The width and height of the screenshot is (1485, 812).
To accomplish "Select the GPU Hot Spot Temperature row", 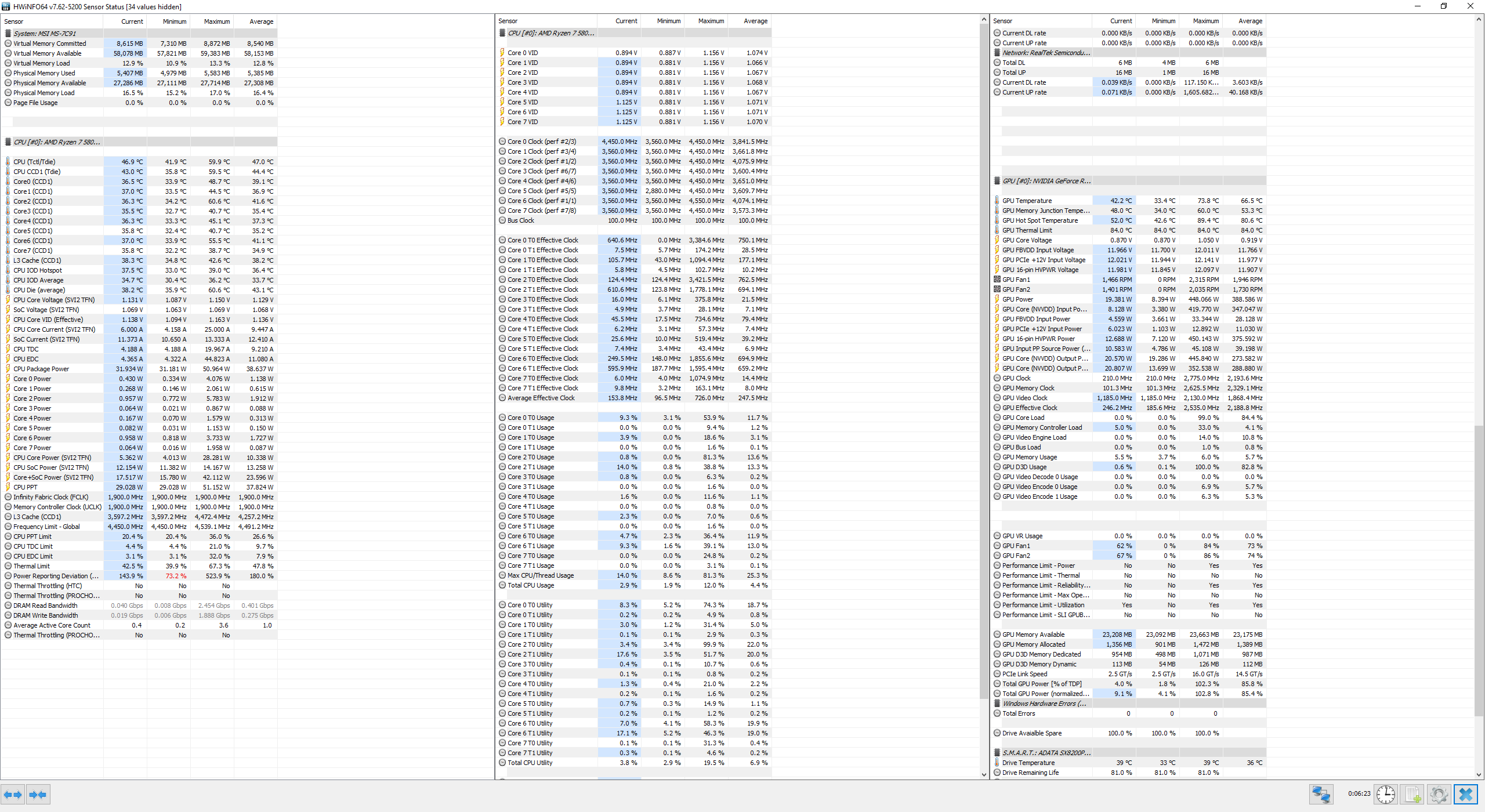I will pos(1040,220).
